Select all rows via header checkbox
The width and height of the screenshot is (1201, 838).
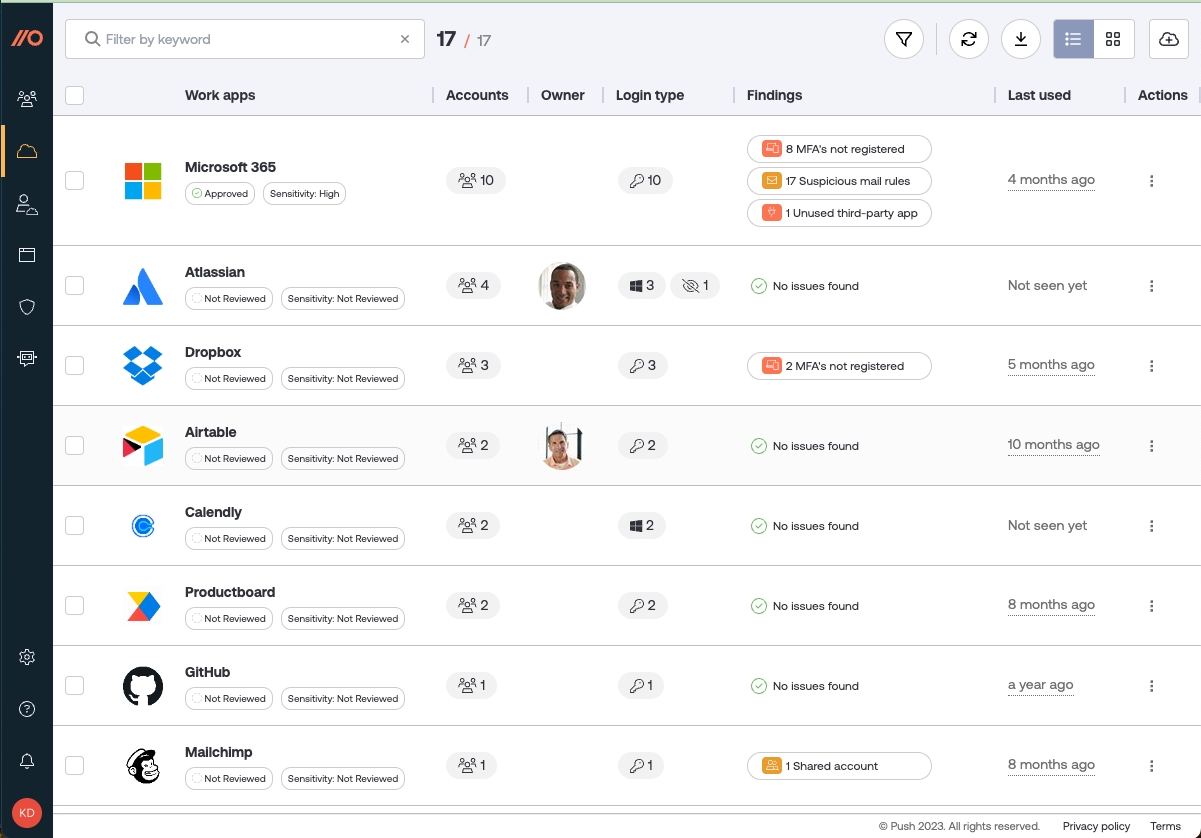tap(74, 94)
